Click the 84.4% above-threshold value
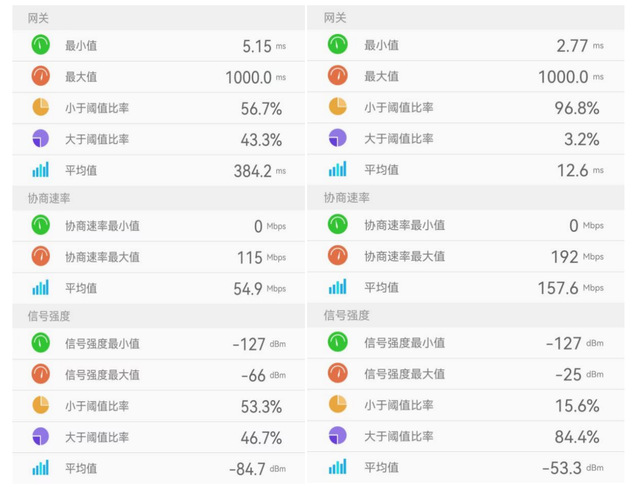This screenshot has width=638, height=487. pyautogui.click(x=577, y=436)
